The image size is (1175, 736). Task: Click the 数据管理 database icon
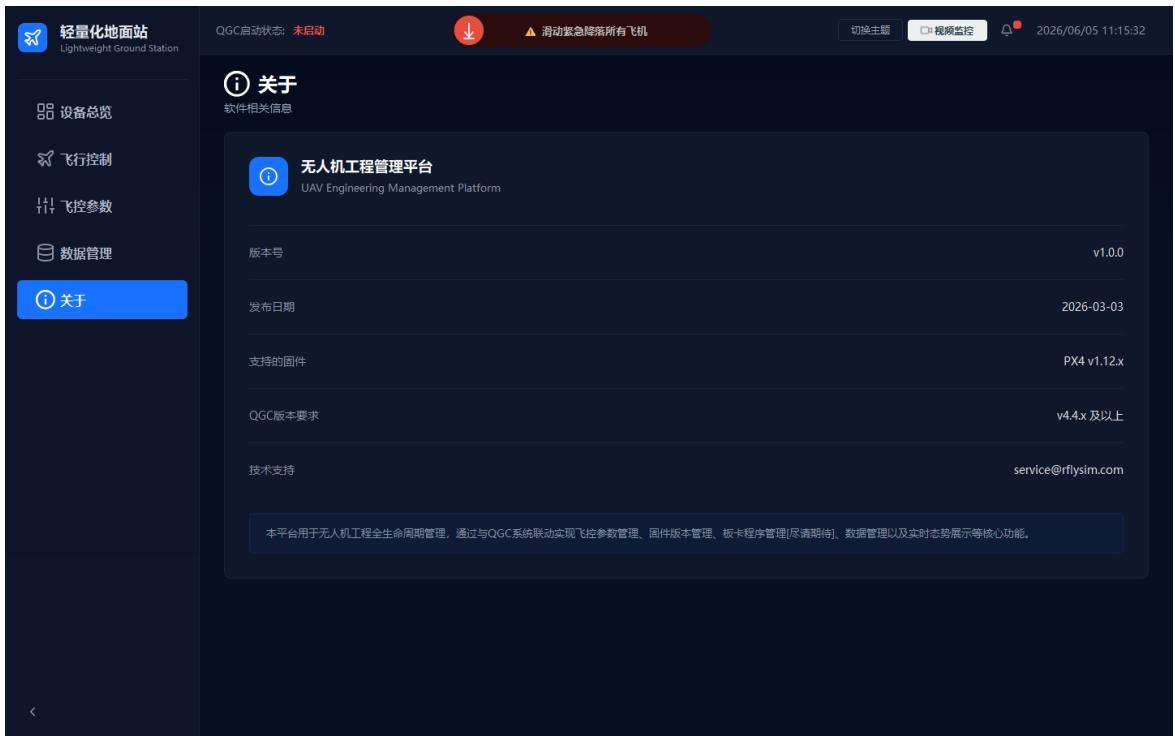[x=45, y=253]
